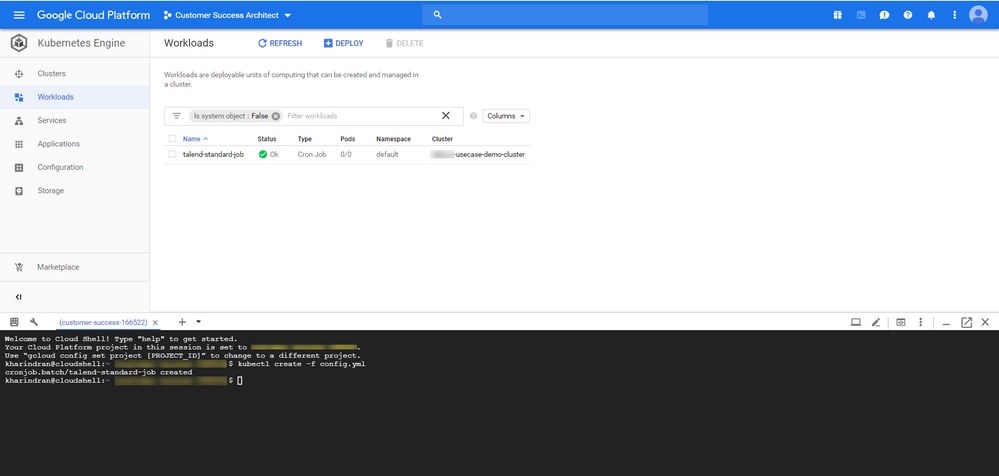Click the gift icon in top bar
This screenshot has width=999, height=476.
pyautogui.click(x=837, y=15)
